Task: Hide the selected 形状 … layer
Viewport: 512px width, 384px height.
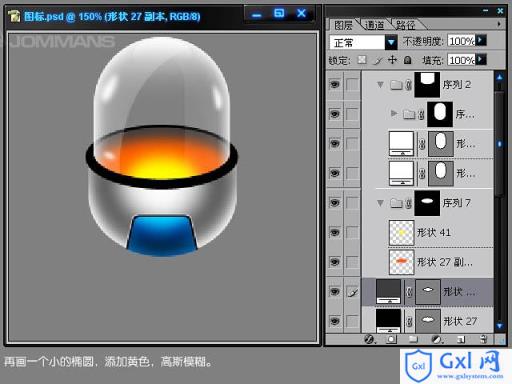Action: tap(334, 292)
